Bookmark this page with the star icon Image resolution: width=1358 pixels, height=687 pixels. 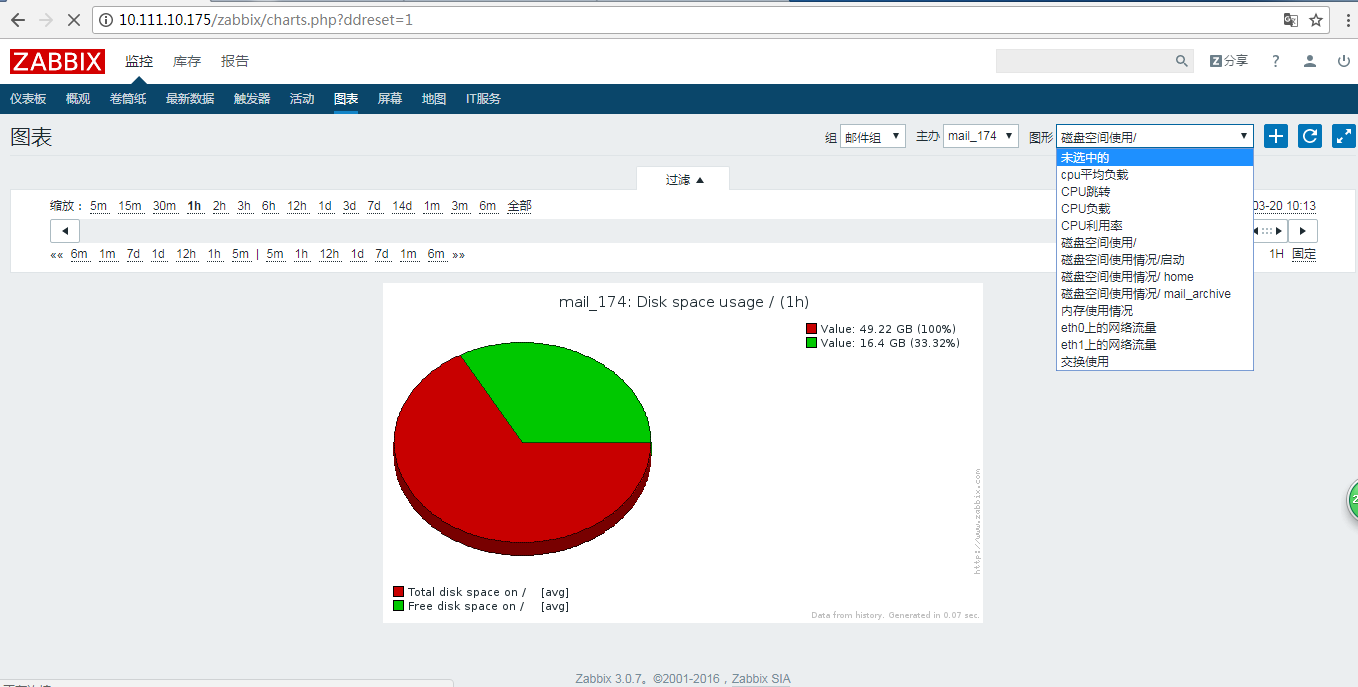point(1317,20)
